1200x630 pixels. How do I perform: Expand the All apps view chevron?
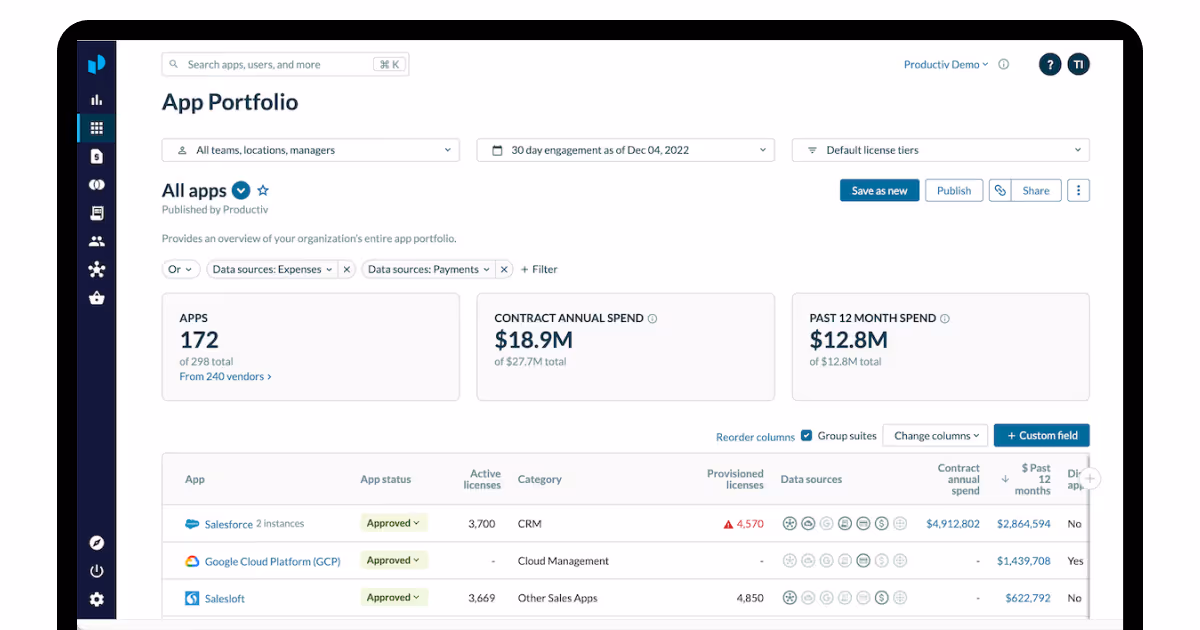241,190
